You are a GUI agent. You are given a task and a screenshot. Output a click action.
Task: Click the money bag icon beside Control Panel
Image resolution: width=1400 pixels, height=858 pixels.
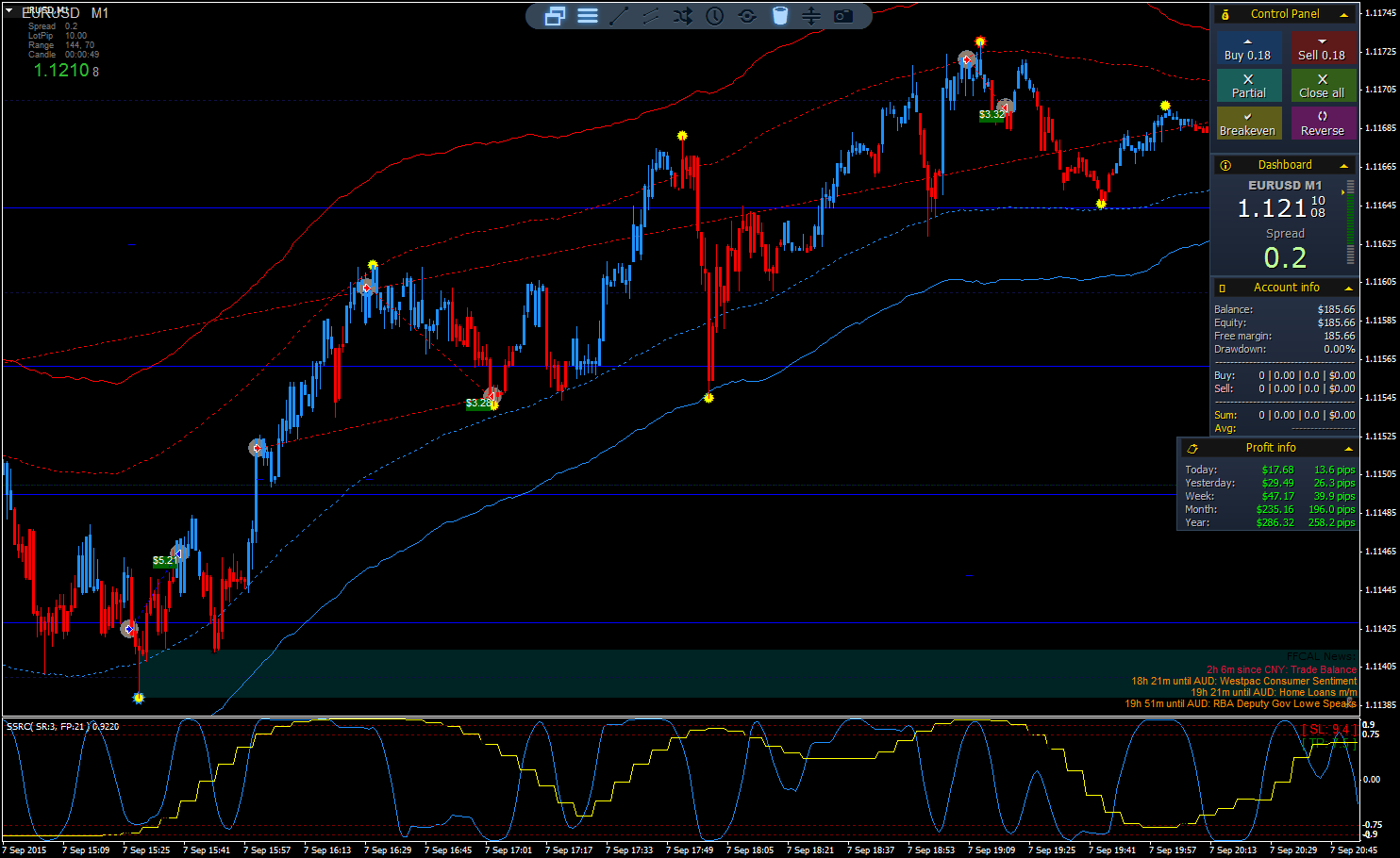1225,14
